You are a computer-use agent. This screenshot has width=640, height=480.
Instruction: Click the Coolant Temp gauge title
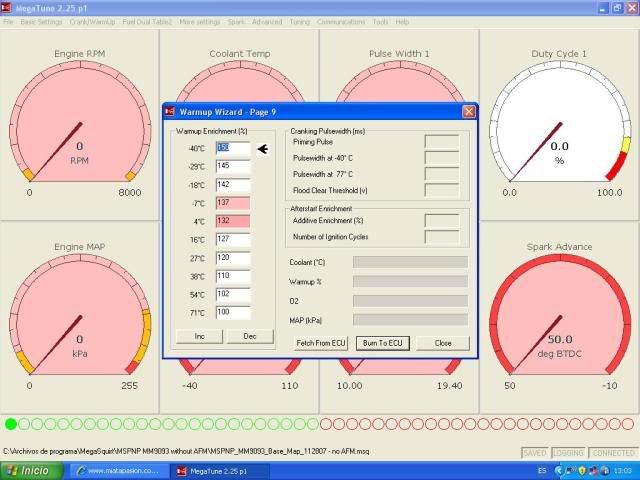coord(240,53)
